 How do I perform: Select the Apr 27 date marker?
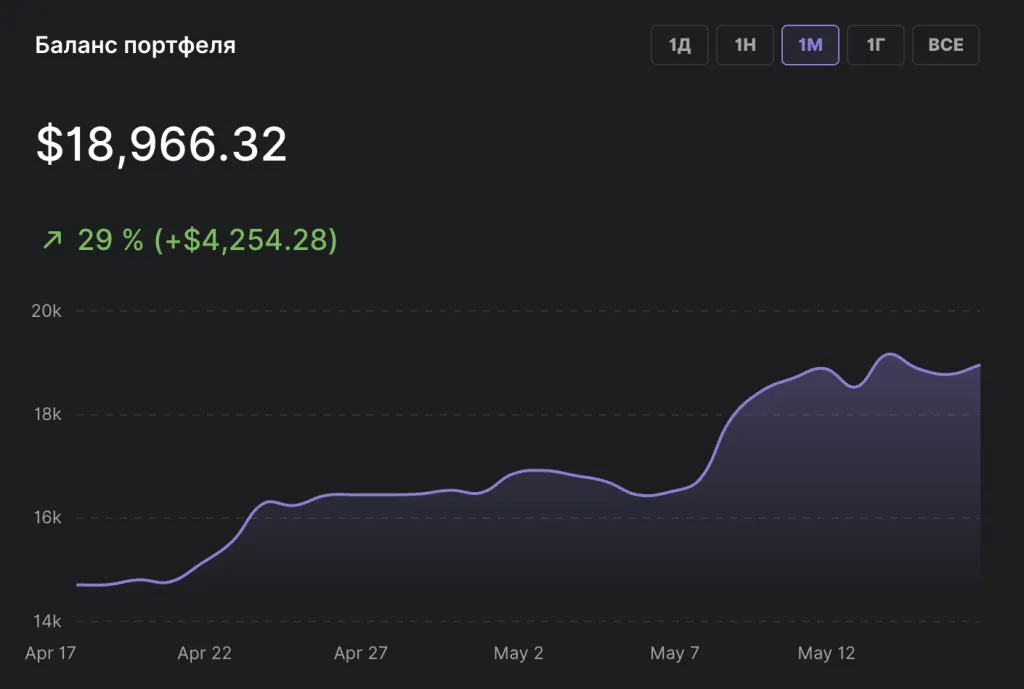(360, 653)
